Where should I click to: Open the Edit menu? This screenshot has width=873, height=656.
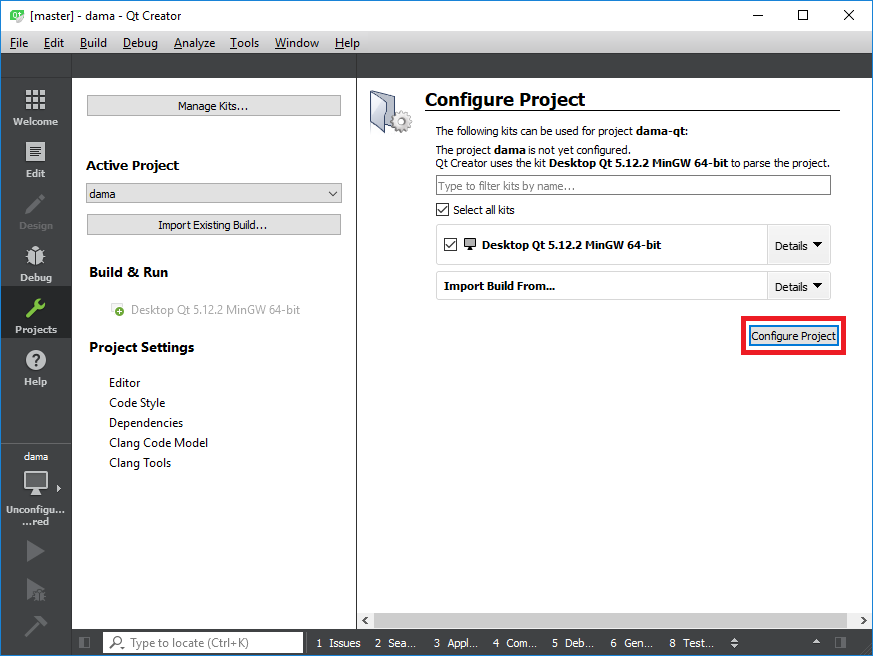54,43
